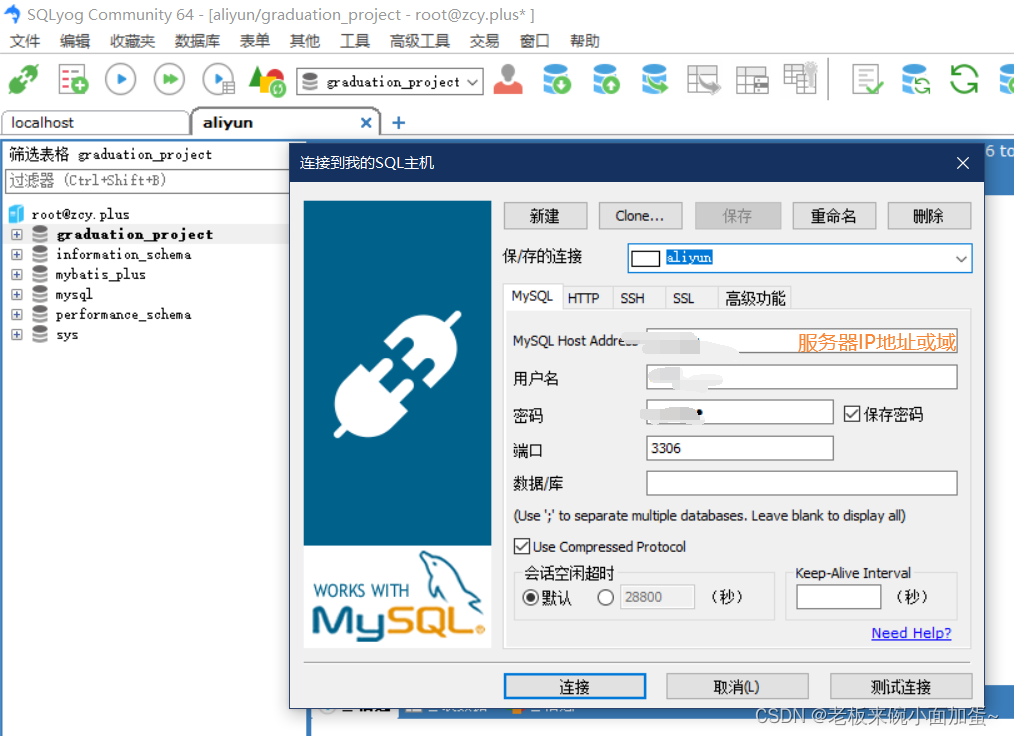The height and width of the screenshot is (736, 1014).
Task: Click the Clone... button
Action: coord(640,216)
